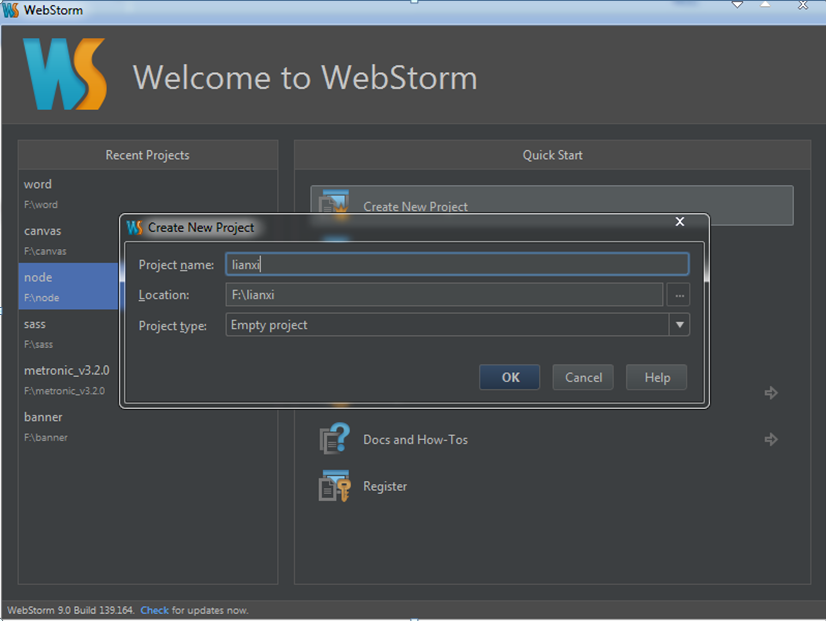Focus the Location field showing F:\lianxi
The width and height of the screenshot is (826, 621).
[x=444, y=294]
